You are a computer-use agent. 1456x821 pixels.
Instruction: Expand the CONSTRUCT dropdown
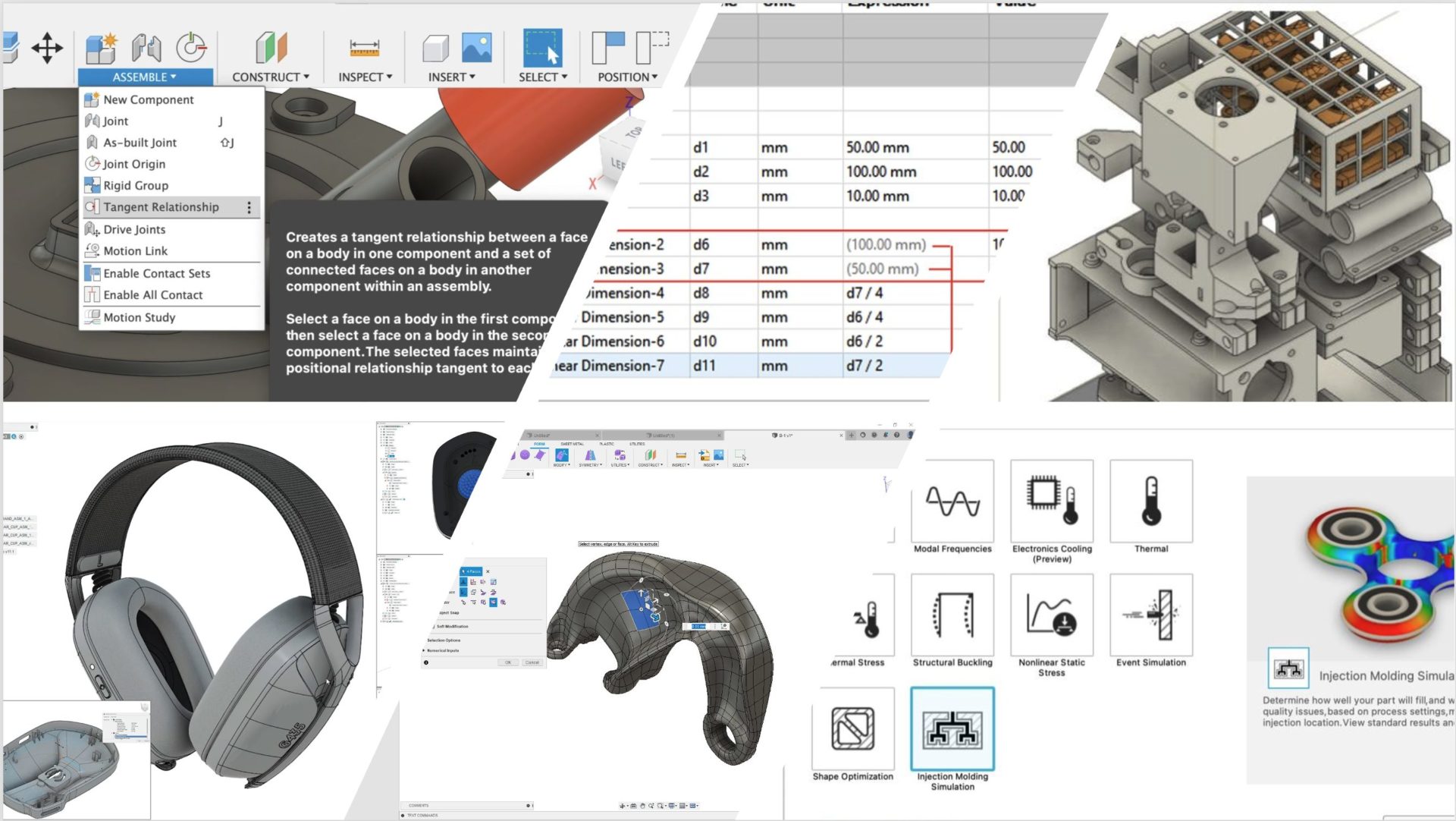(271, 77)
